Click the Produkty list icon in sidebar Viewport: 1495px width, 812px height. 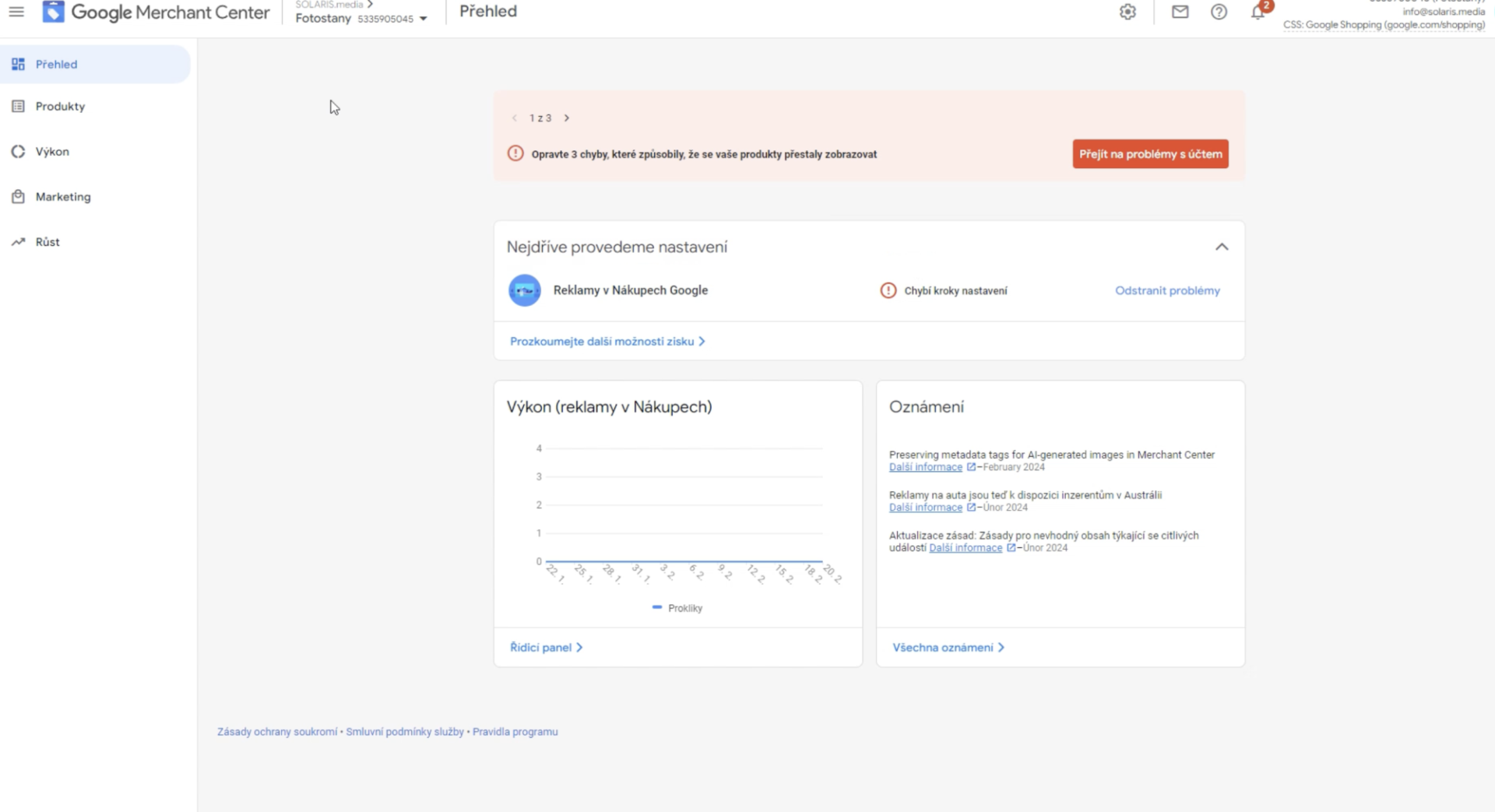[x=18, y=106]
